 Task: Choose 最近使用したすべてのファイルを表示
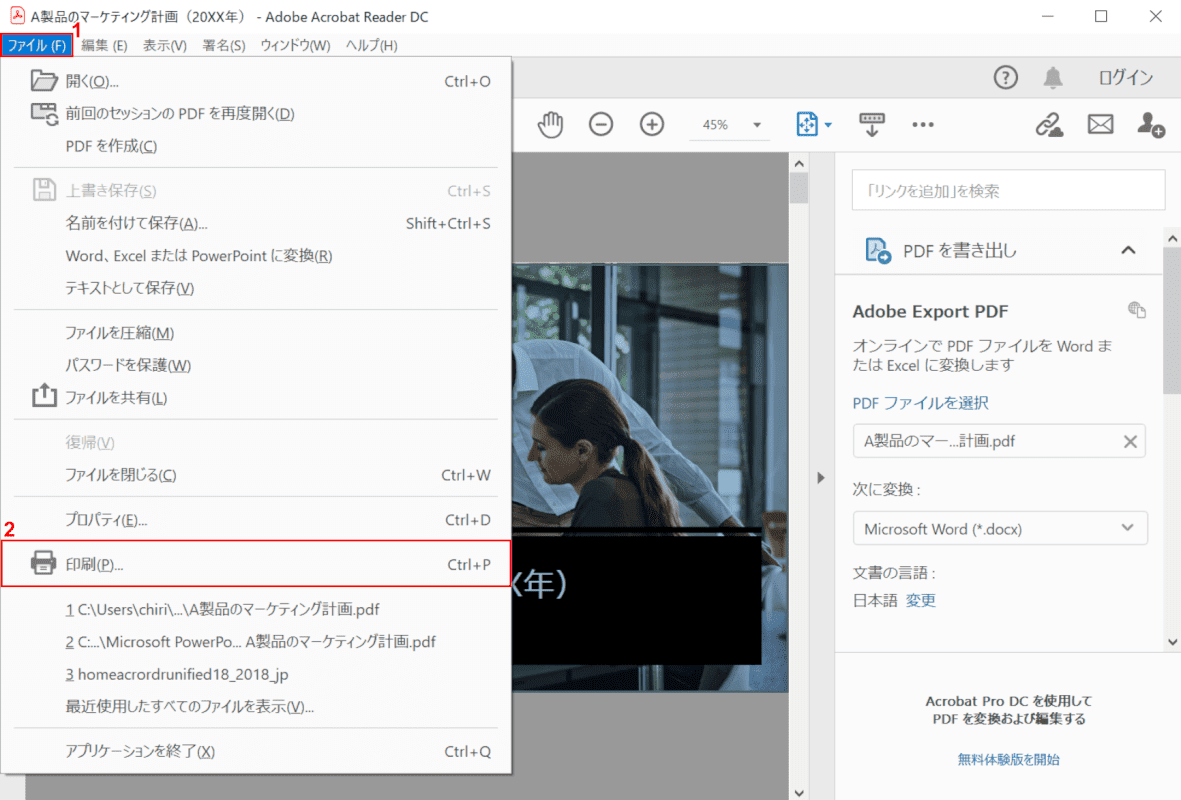[256, 706]
